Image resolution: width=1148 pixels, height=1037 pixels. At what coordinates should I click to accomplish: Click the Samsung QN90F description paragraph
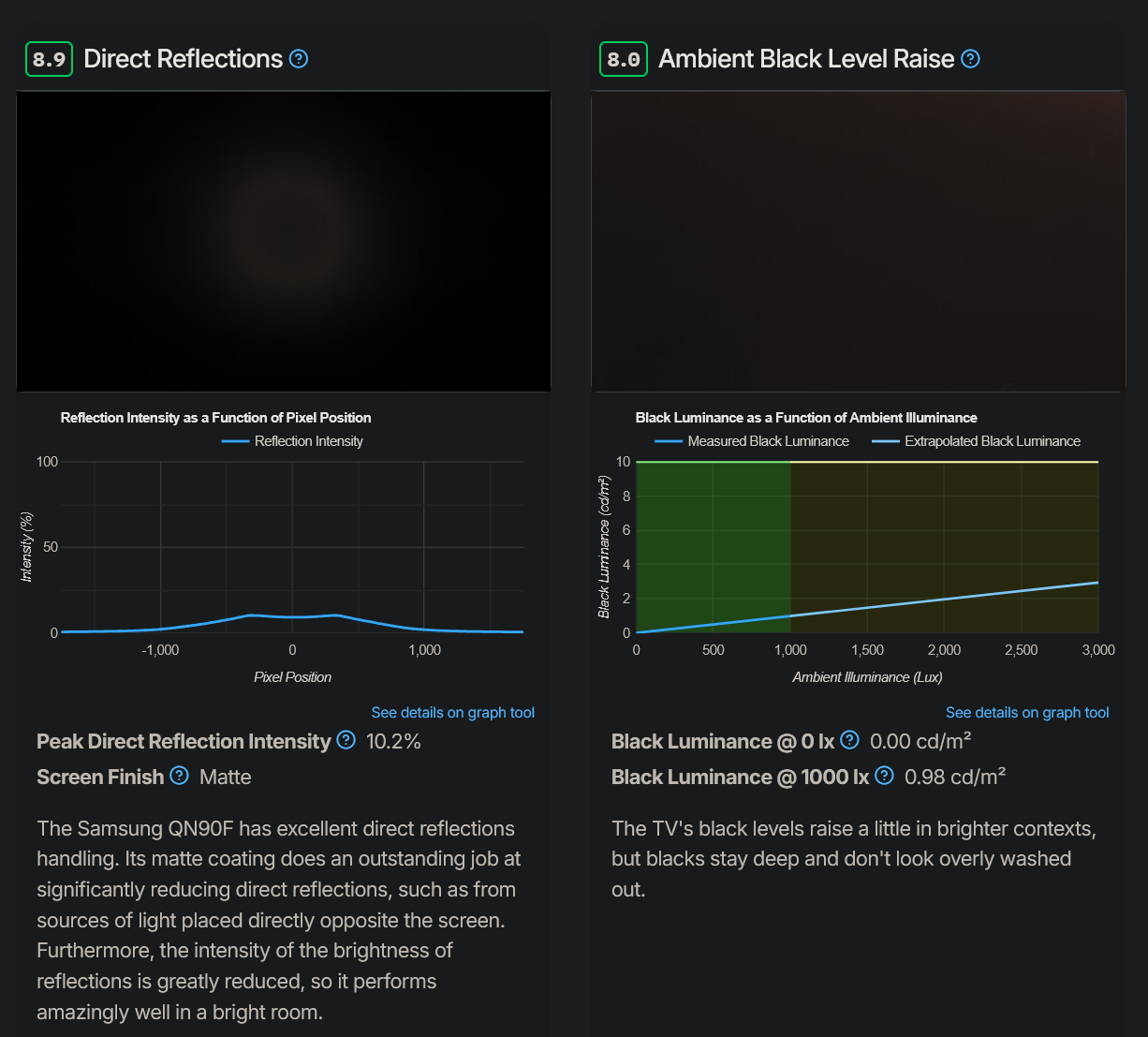coord(279,920)
